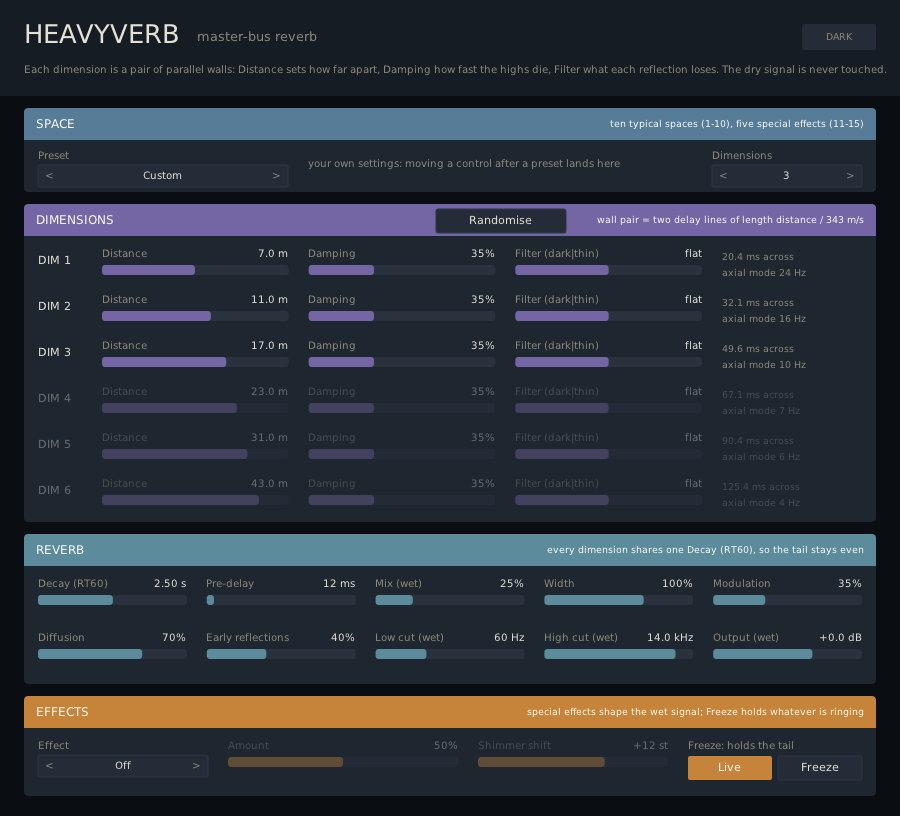Click the disabled DIM 6 Damping slider

402,500
